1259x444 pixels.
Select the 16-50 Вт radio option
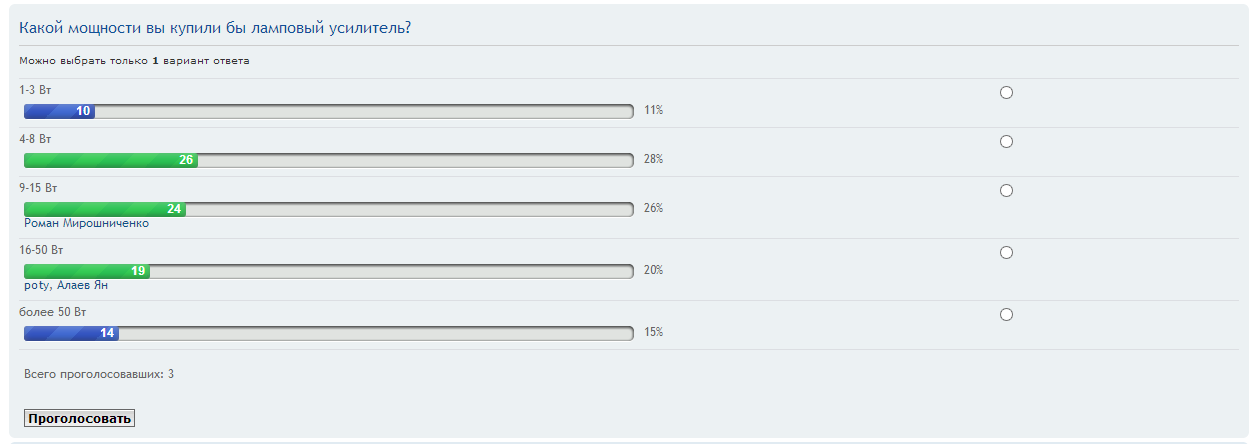tap(1006, 253)
